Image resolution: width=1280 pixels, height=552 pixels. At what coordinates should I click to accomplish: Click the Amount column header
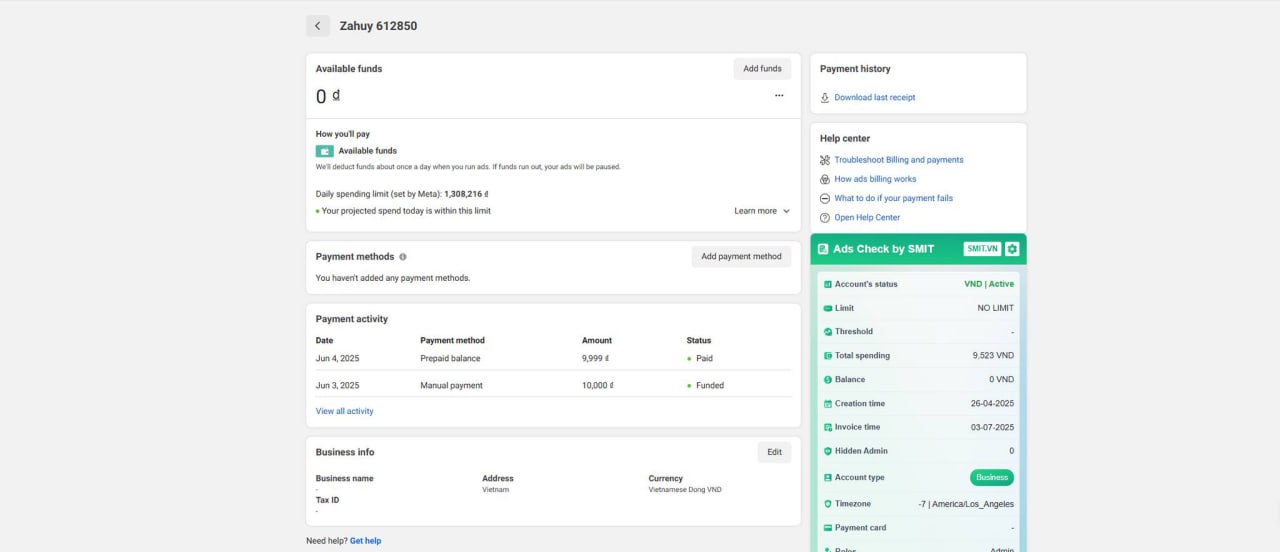pos(597,340)
